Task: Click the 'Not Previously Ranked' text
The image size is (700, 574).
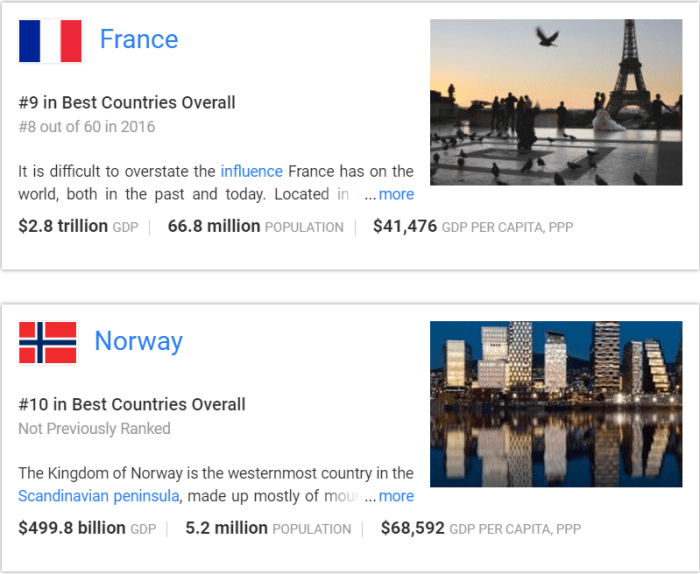Action: 95,429
